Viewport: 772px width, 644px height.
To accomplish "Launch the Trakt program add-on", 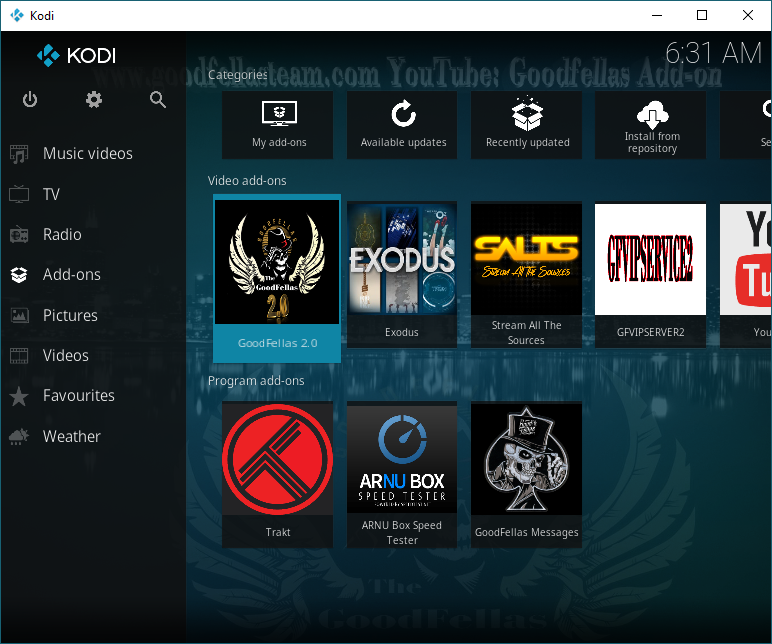I will [x=278, y=475].
